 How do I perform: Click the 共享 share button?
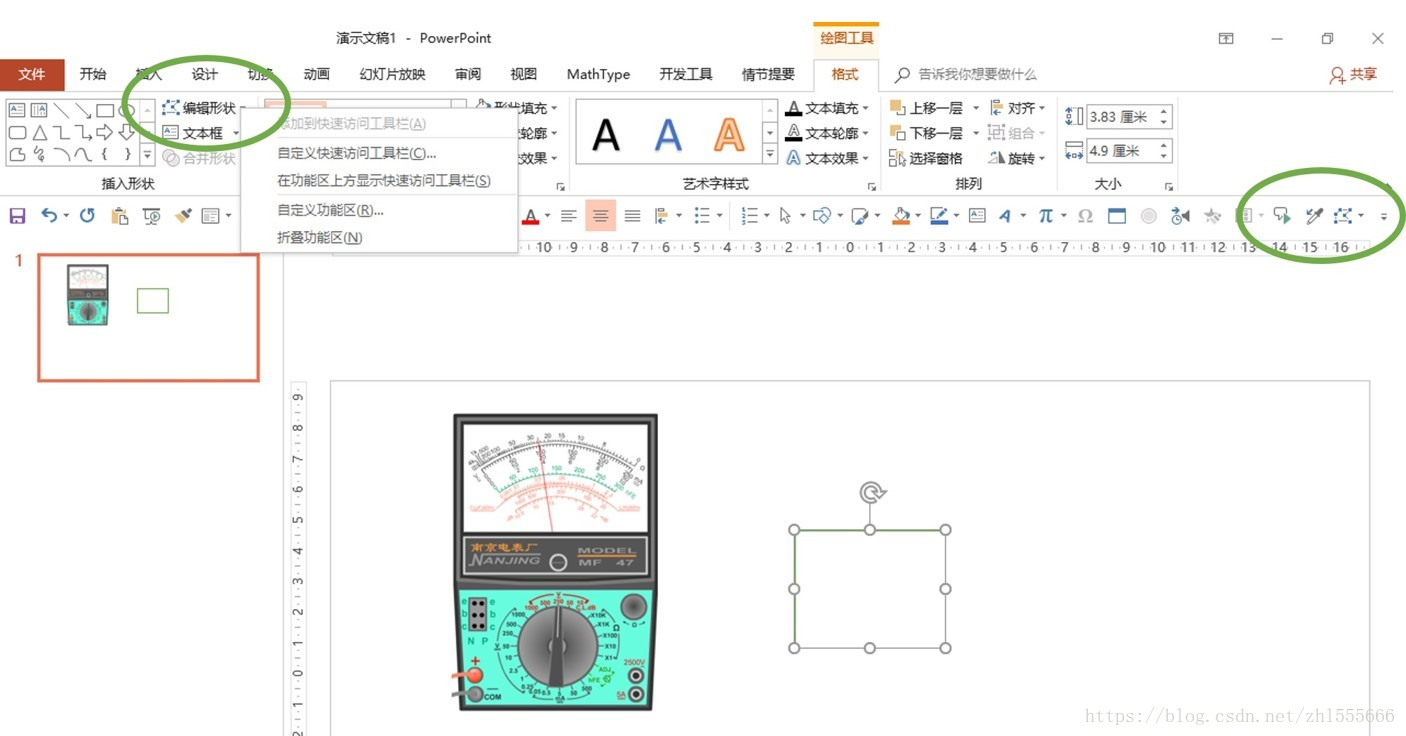[x=1353, y=74]
